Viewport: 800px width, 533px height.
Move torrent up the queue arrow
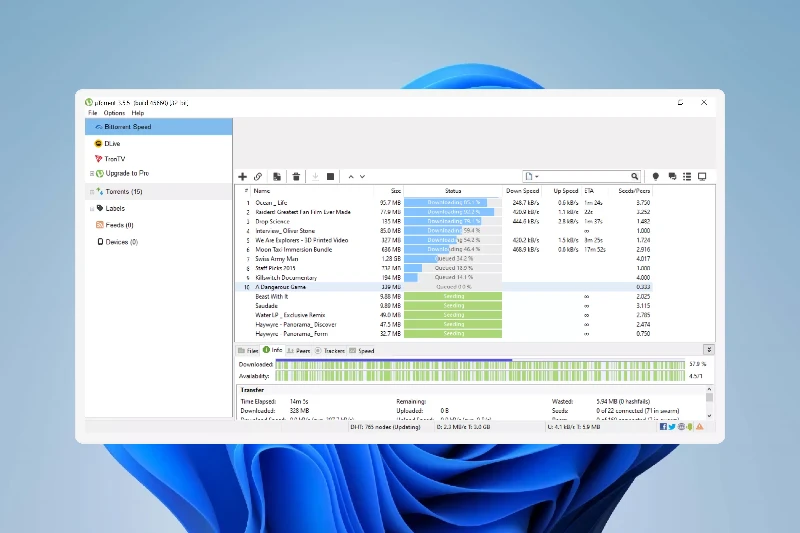pos(350,177)
